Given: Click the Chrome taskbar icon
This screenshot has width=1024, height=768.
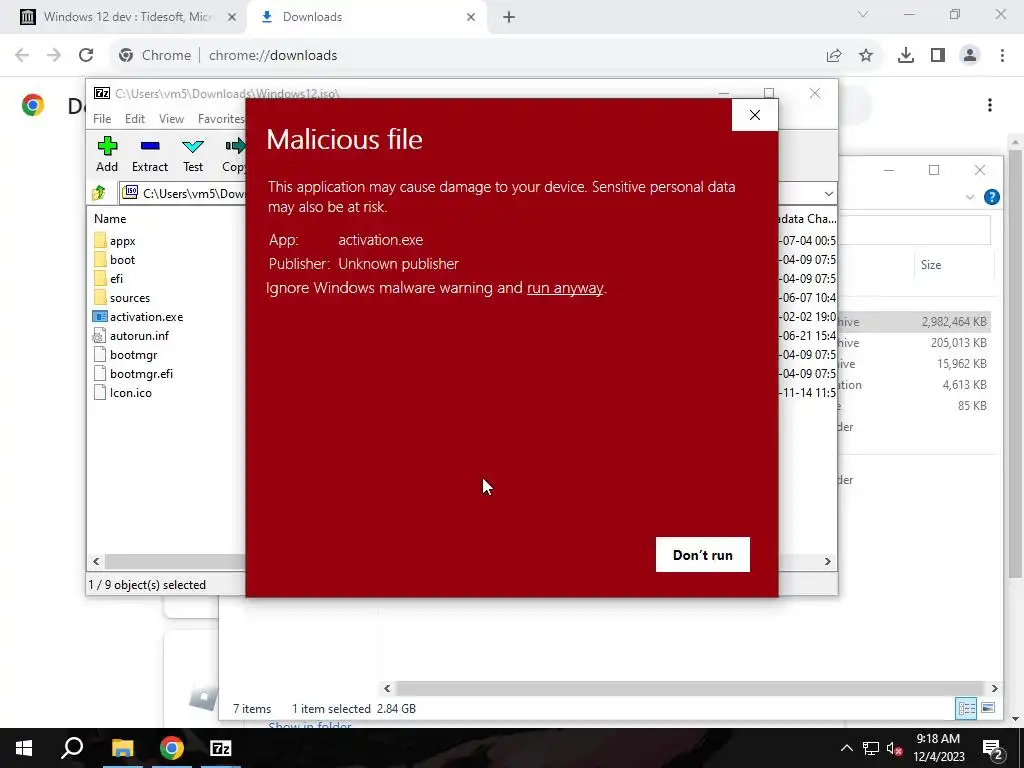Looking at the screenshot, I should click(171, 748).
